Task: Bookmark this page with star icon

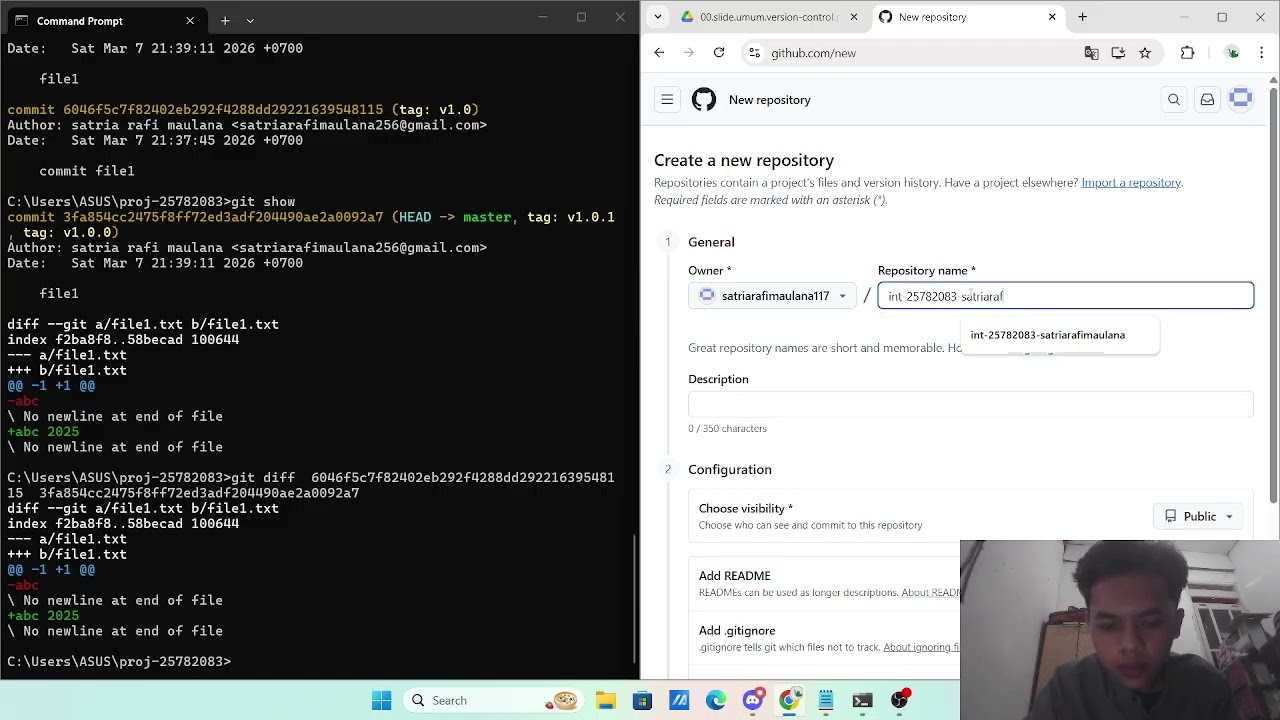Action: coord(1145,53)
